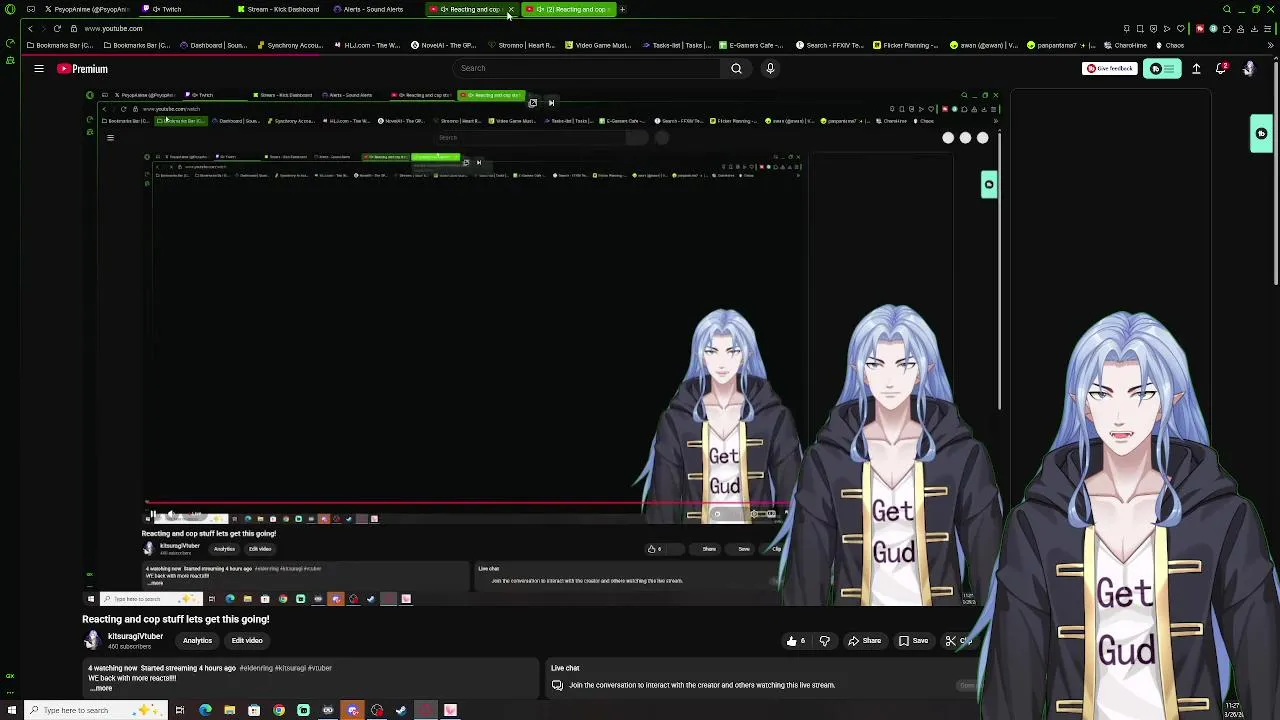Open the Analytics button under title
1280x720 pixels.
(x=197, y=641)
